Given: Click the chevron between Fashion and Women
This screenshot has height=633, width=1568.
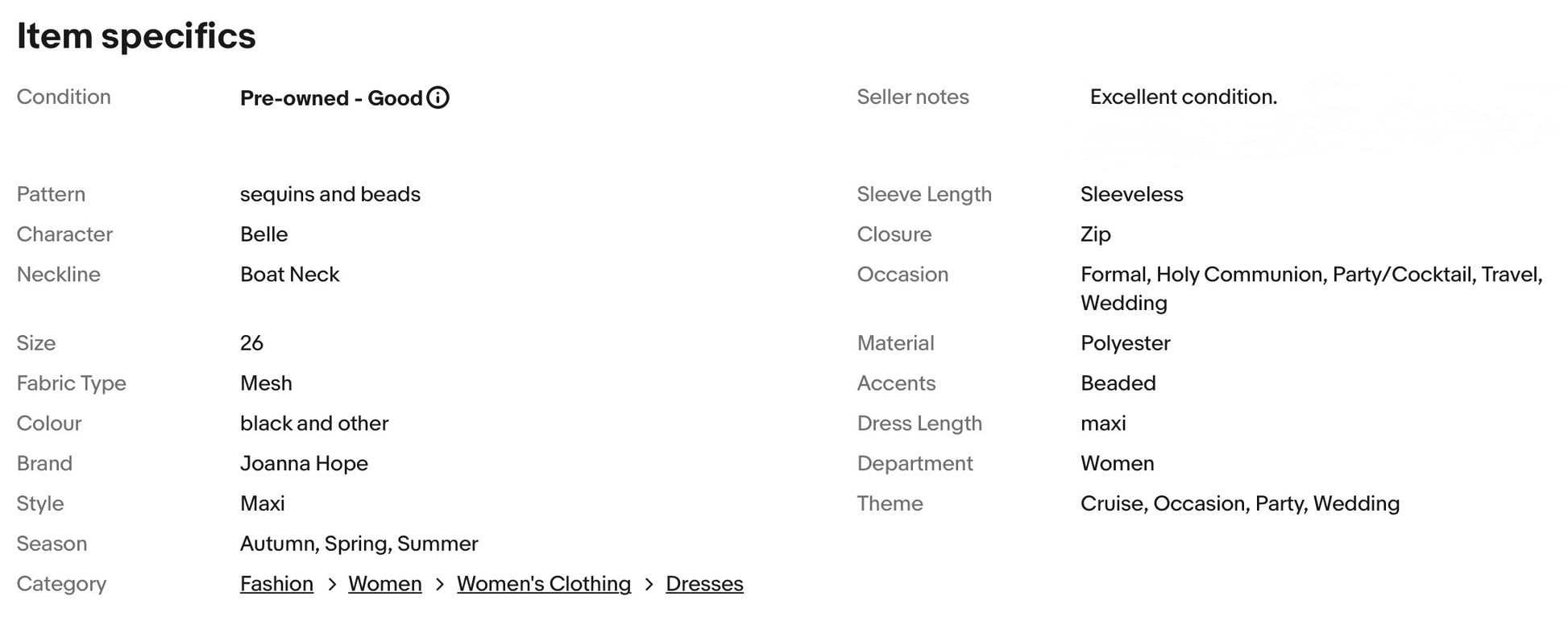Looking at the screenshot, I should 331,585.
